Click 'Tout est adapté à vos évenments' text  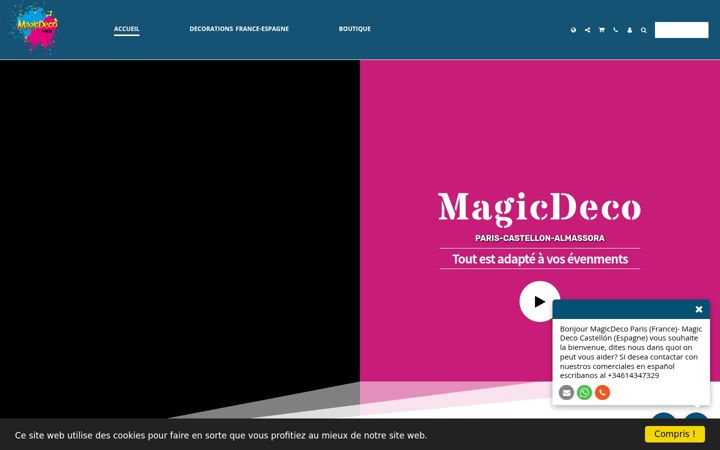(540, 259)
